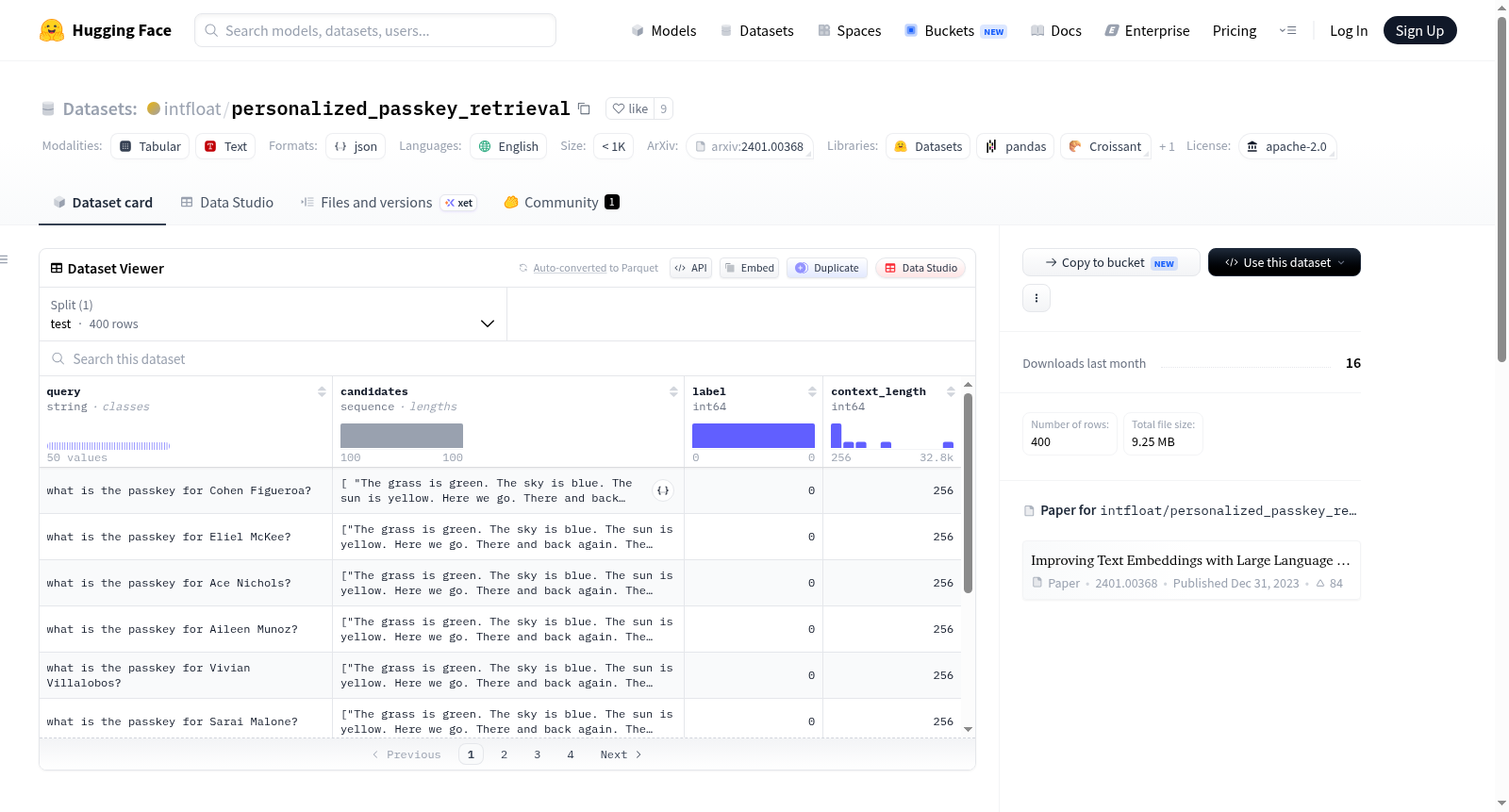Image resolution: width=1509 pixels, height=812 pixels.
Task: Open the Improving Text Embeddings paper card
Action: (x=1191, y=571)
